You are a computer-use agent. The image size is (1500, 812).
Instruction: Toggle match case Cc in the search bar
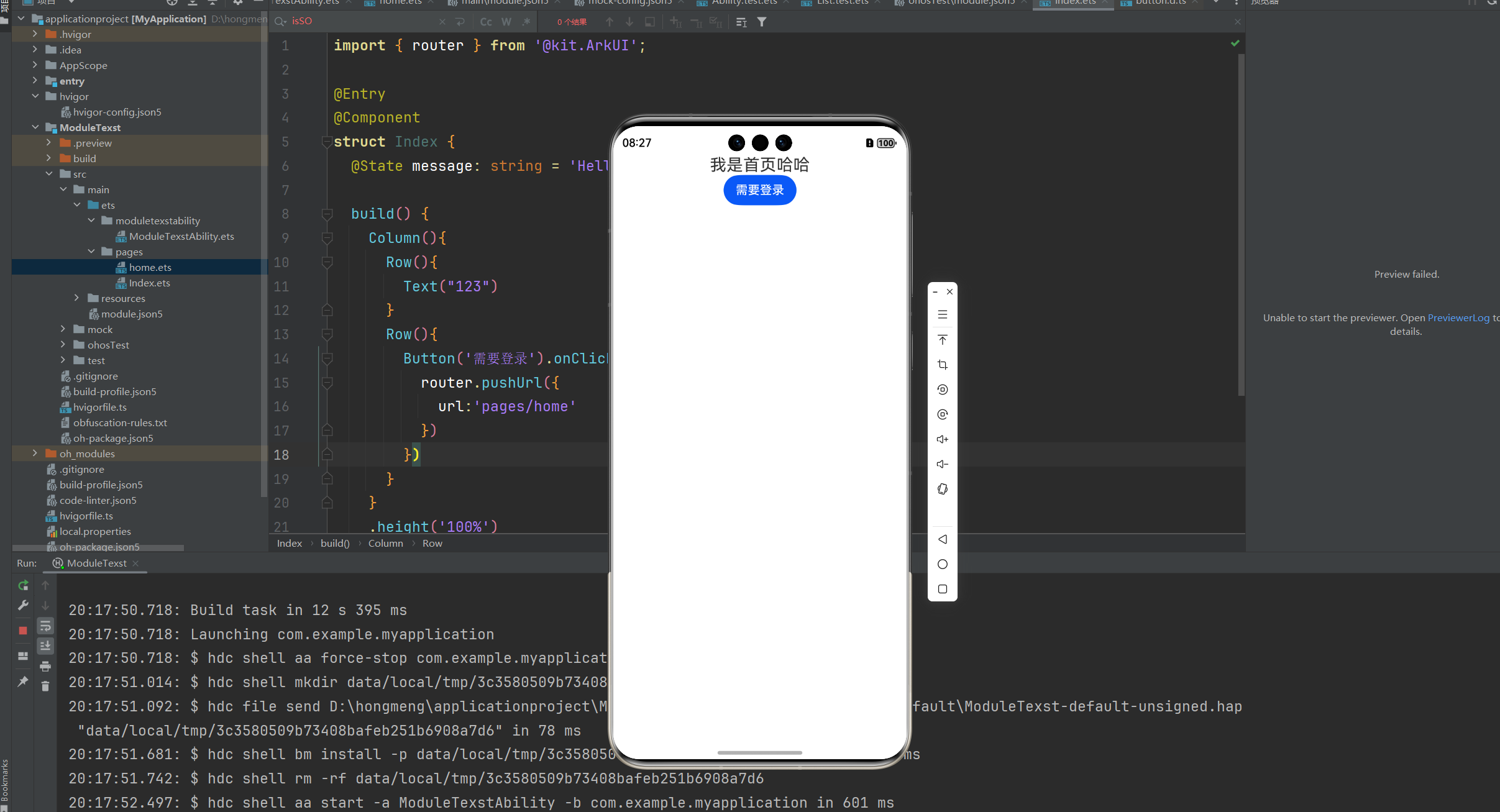click(x=486, y=22)
